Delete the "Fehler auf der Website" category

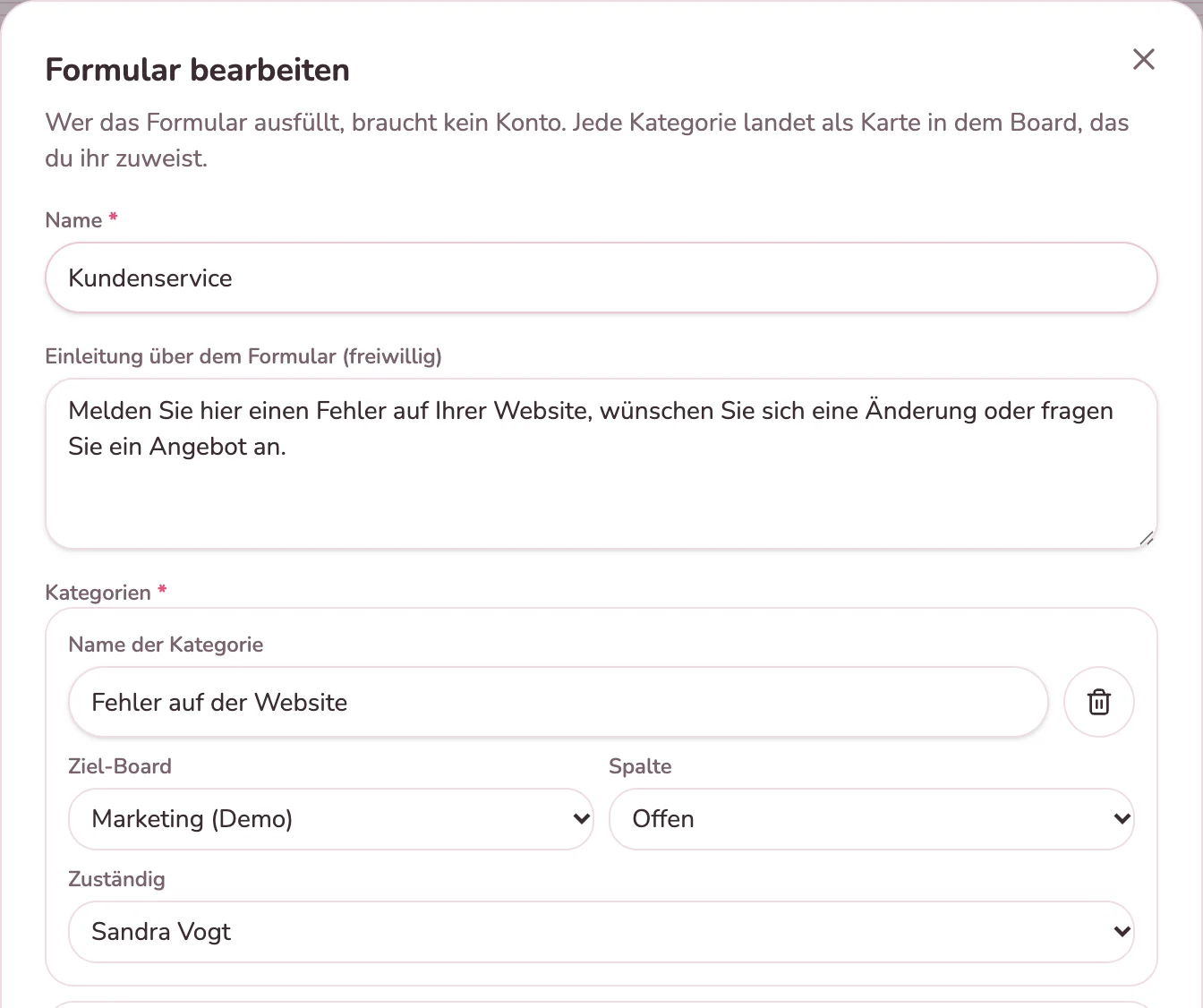click(1098, 702)
